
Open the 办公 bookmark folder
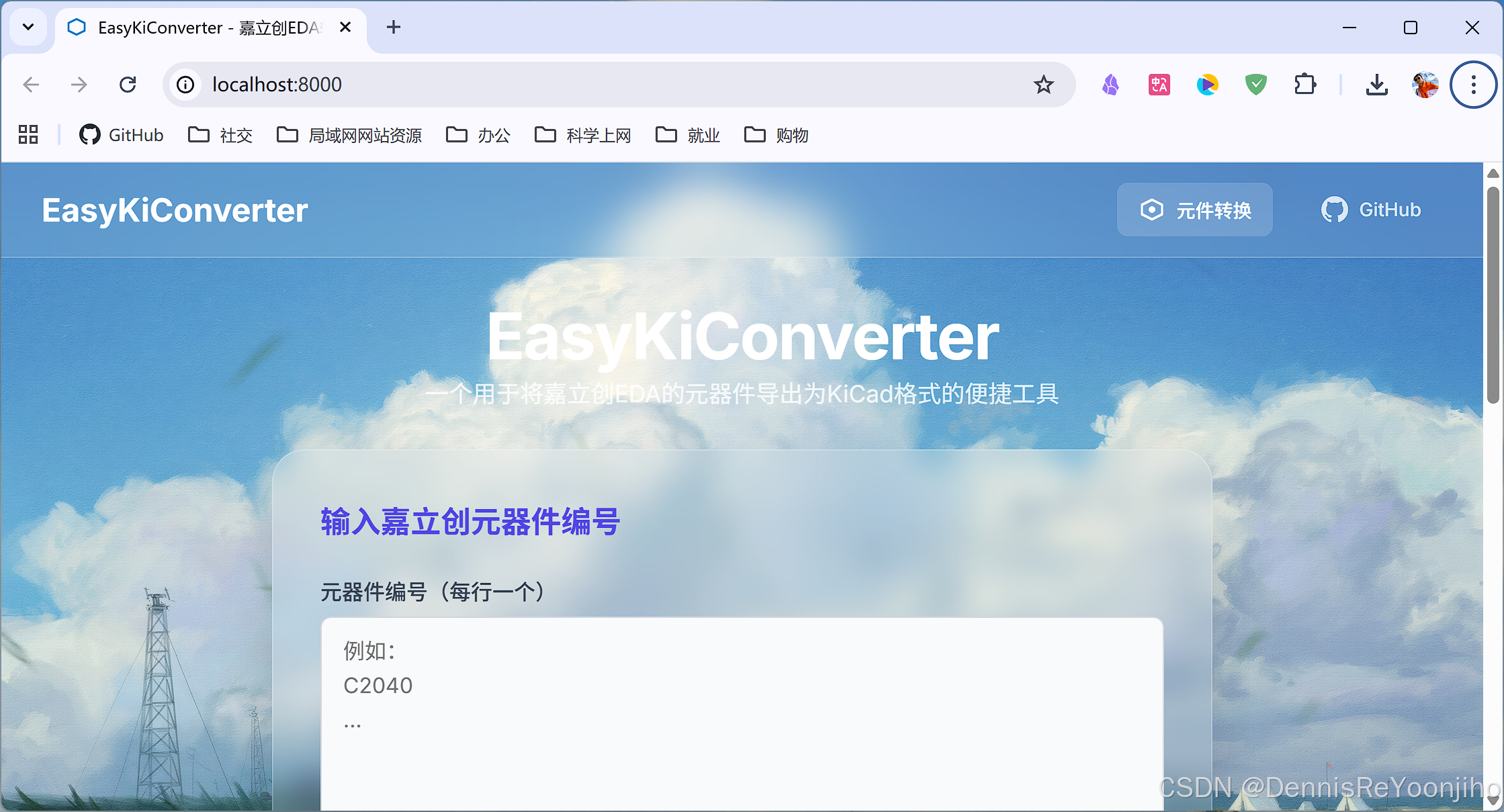(x=478, y=135)
